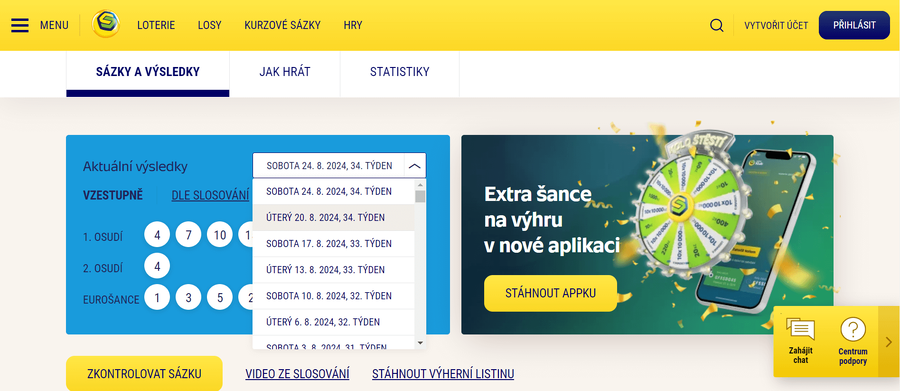Open the draw date combo box
Screen dimensions: 900x391
tap(339, 166)
